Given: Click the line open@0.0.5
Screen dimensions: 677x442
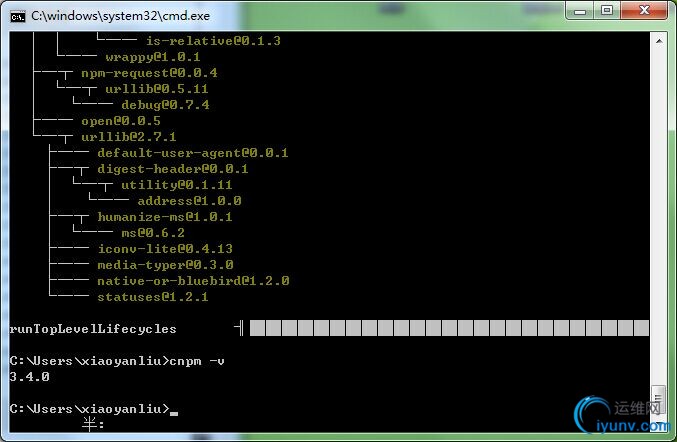Looking at the screenshot, I should click(121, 121).
